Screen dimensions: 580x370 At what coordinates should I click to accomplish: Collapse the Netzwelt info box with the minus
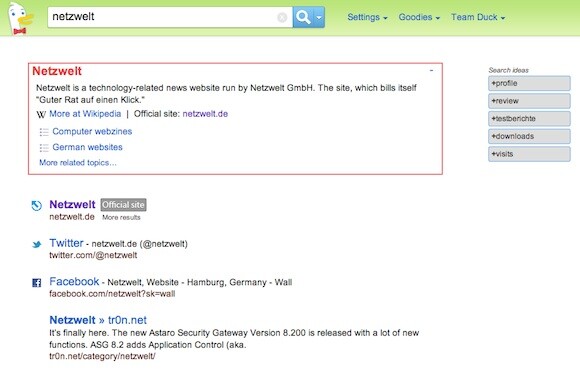431,70
